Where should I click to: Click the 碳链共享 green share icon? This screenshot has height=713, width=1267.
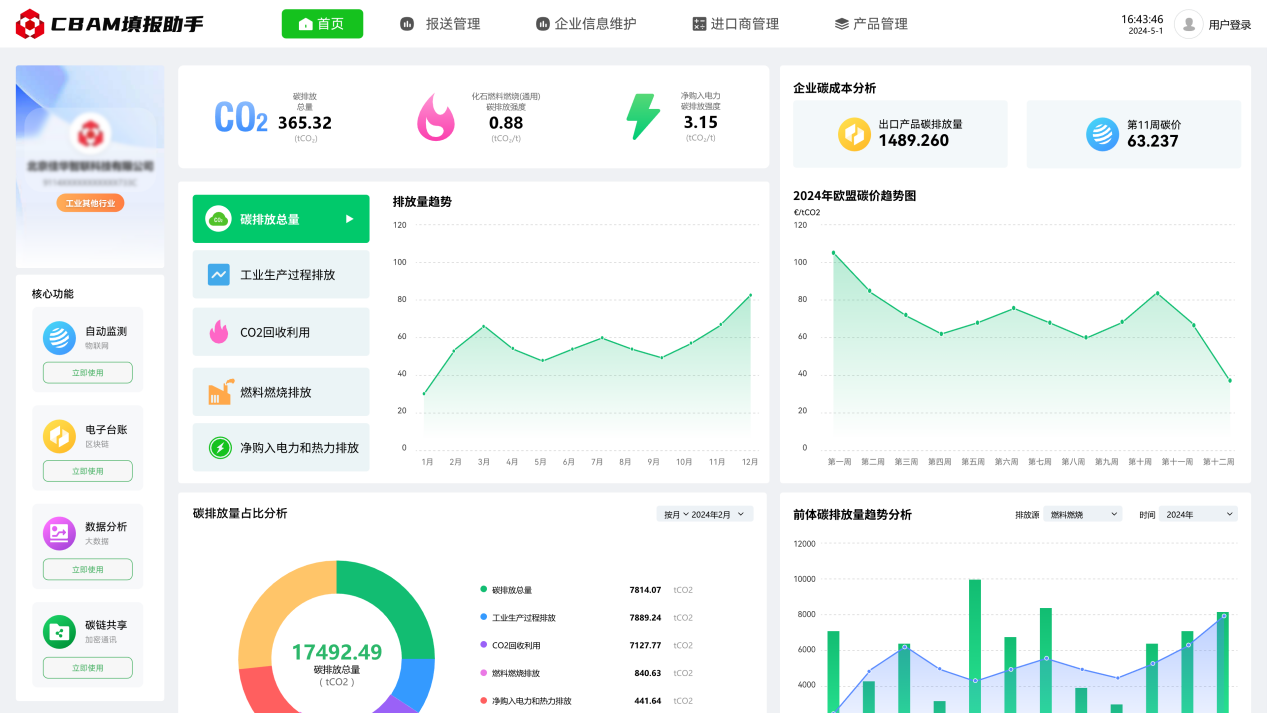tap(59, 631)
